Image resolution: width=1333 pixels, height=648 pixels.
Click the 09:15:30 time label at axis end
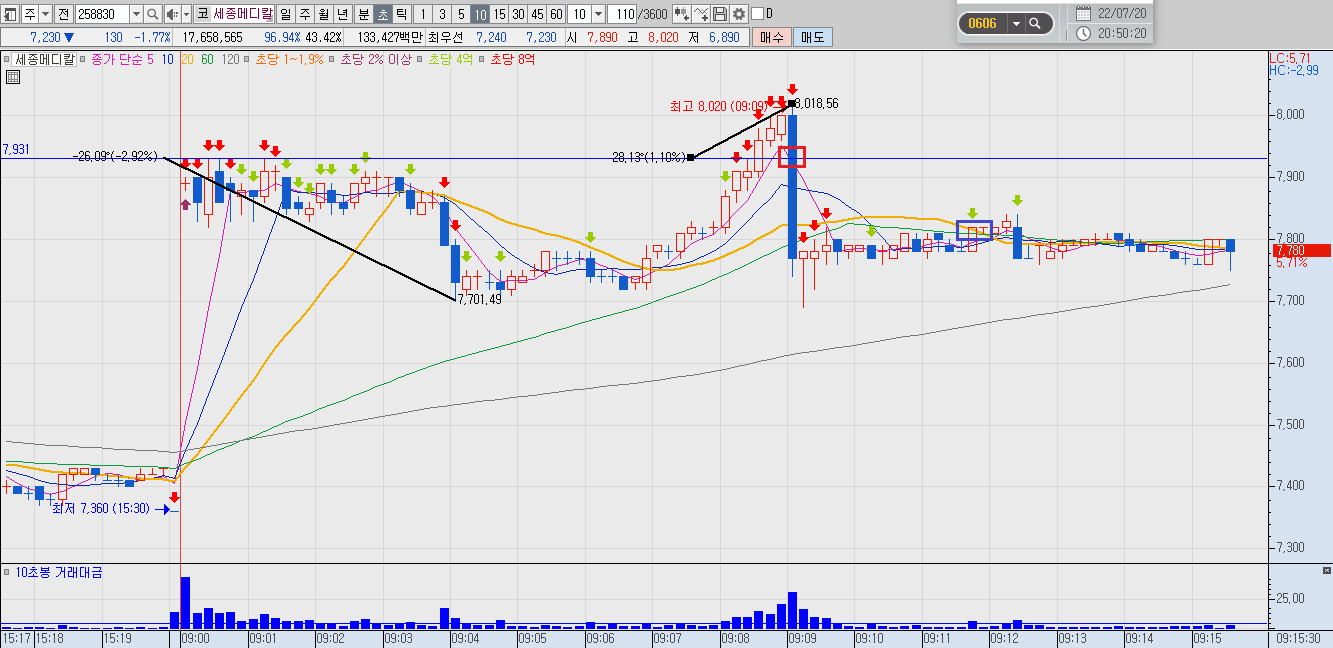tap(1300, 637)
